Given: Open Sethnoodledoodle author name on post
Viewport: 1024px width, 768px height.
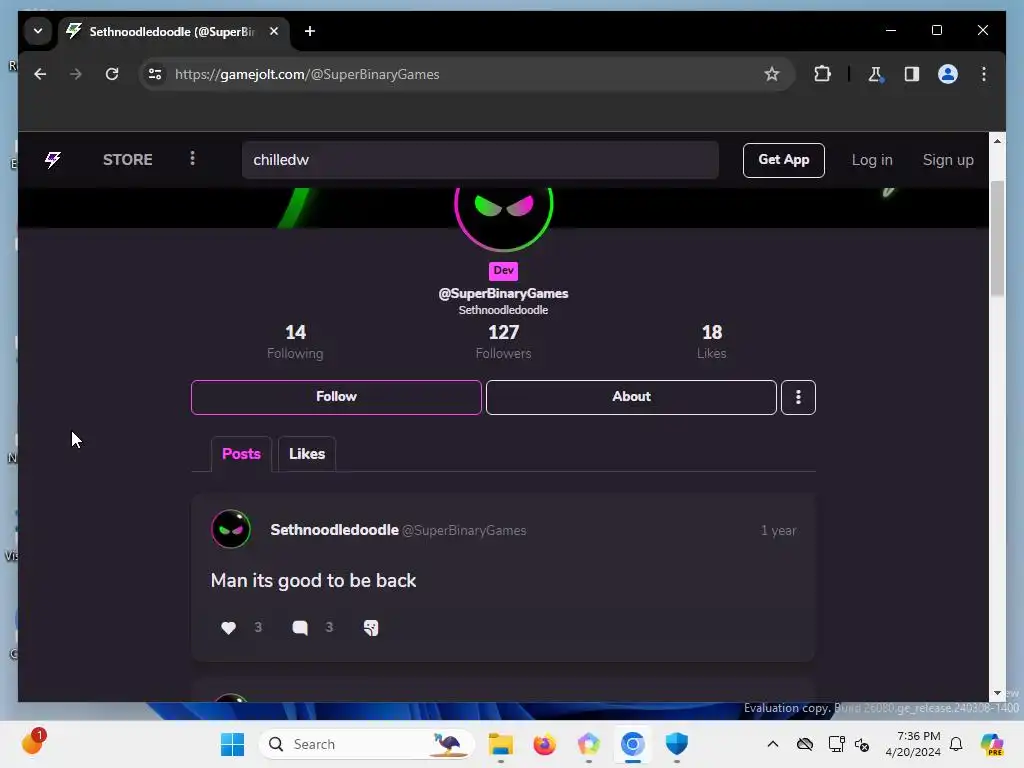Looking at the screenshot, I should (334, 530).
